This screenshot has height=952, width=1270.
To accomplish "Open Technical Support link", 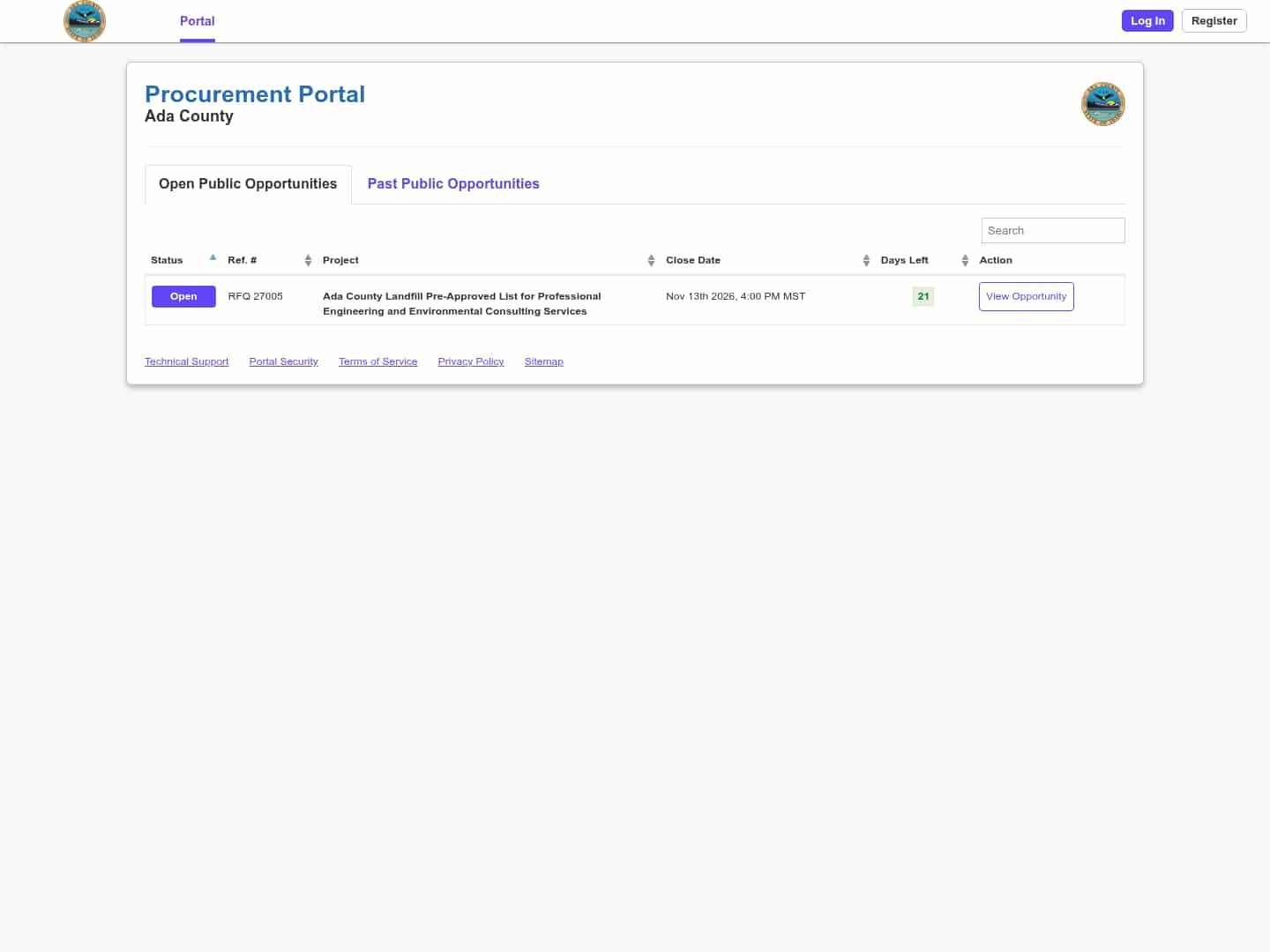I will click(186, 361).
